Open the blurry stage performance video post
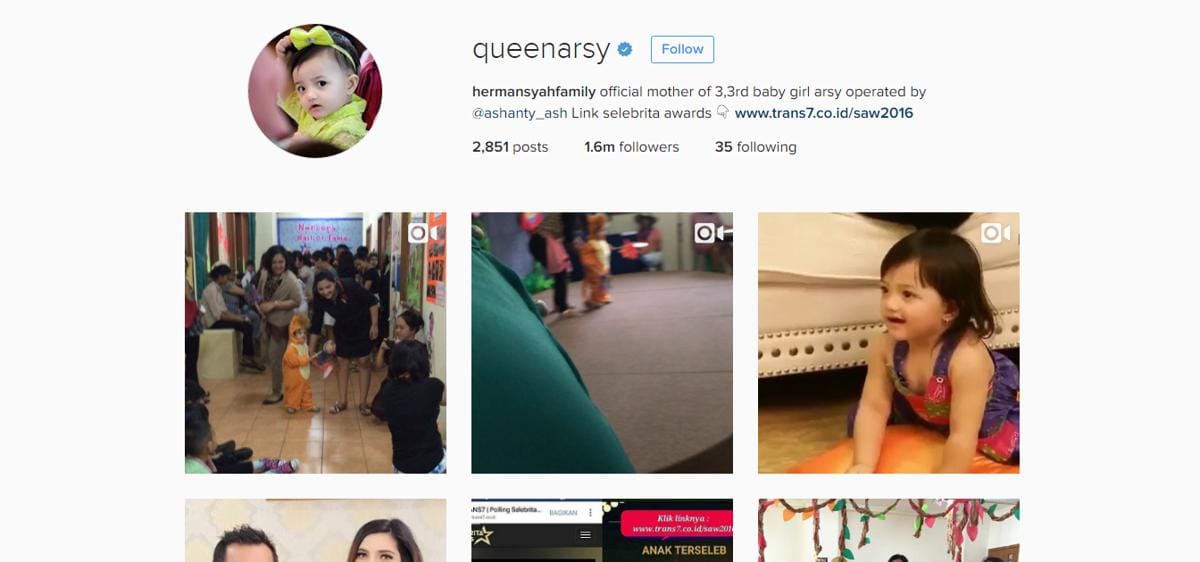The height and width of the screenshot is (562, 1200). 602,342
